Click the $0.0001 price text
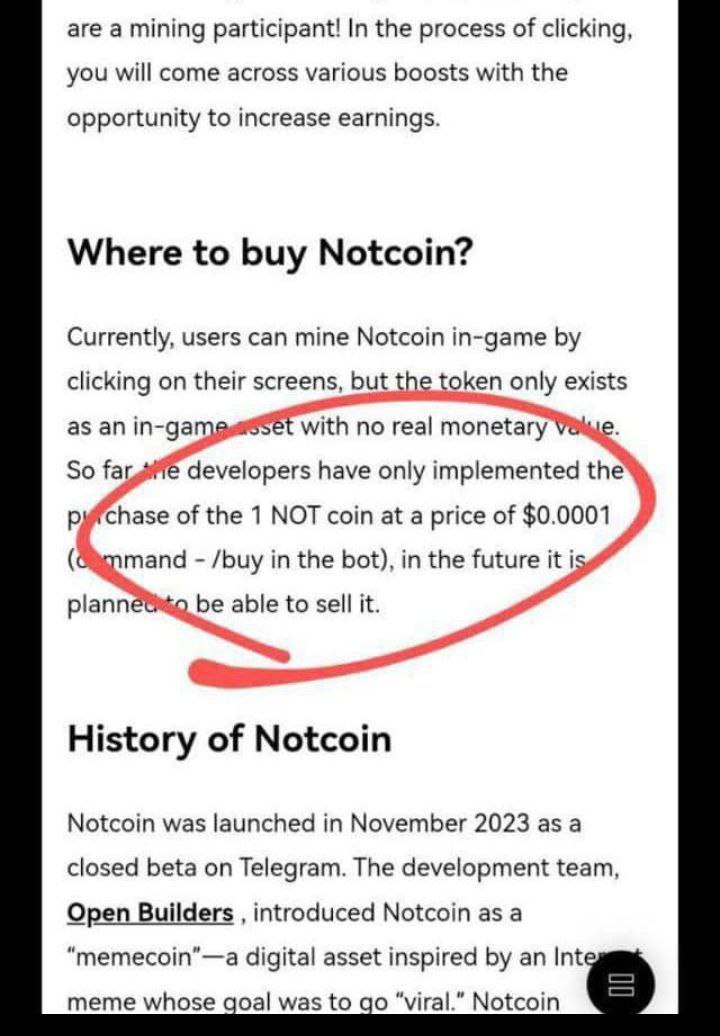 tap(566, 515)
